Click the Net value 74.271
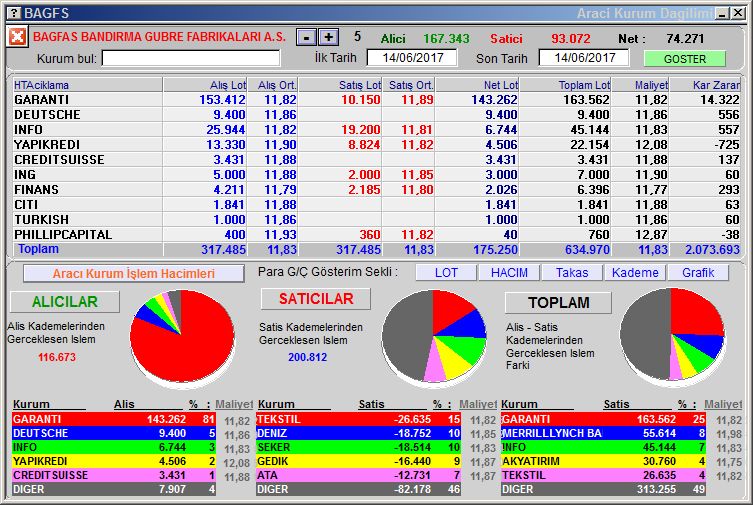 coord(685,38)
